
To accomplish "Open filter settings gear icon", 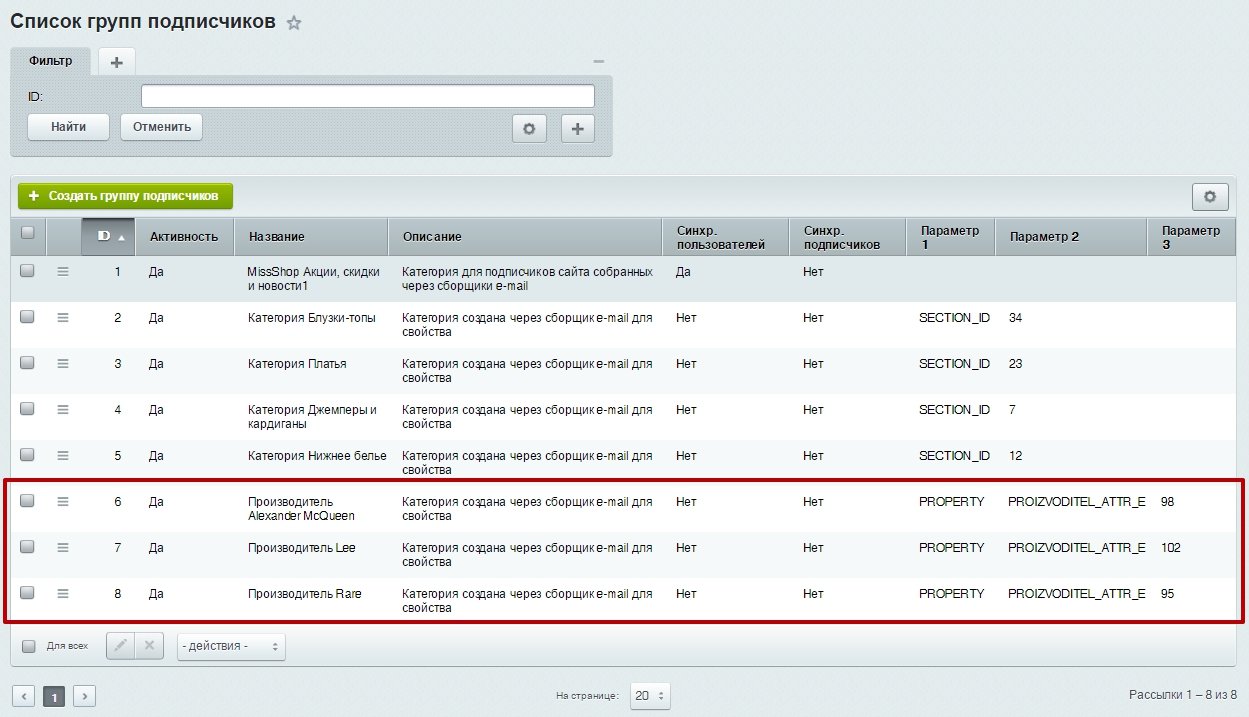I will (529, 128).
